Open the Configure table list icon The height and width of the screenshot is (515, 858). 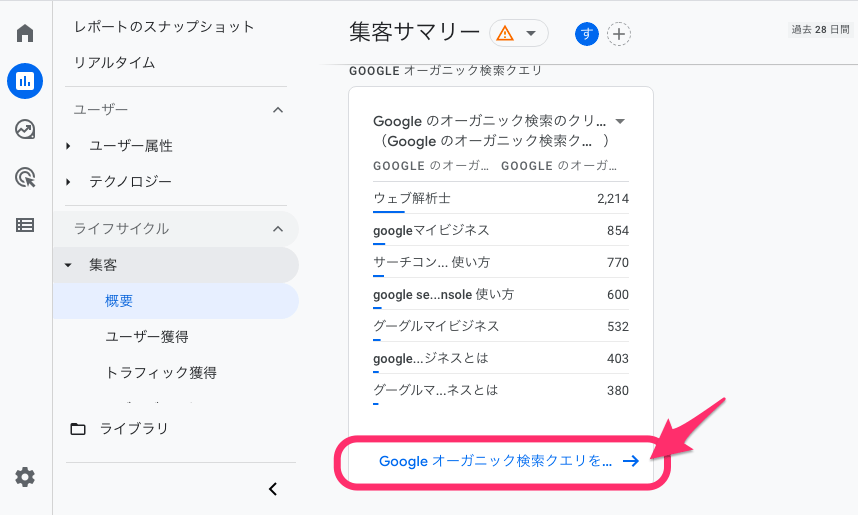tap(25, 225)
